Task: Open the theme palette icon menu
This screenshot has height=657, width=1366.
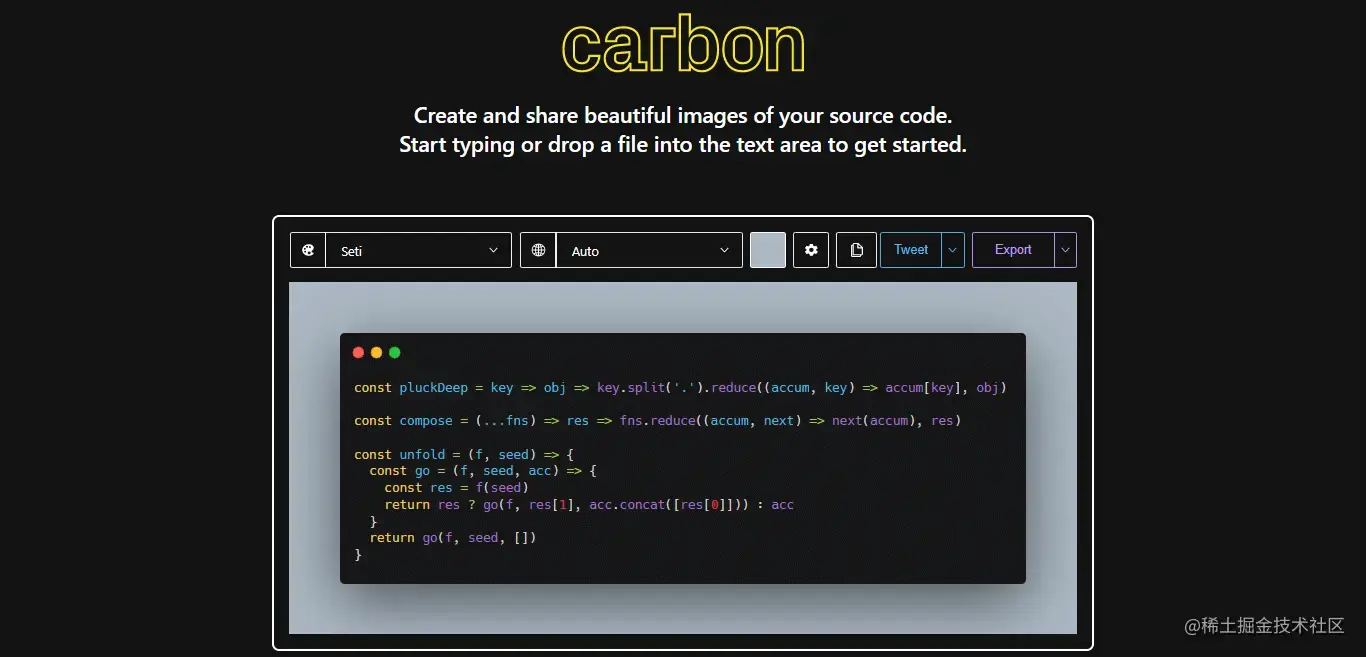Action: coord(308,250)
